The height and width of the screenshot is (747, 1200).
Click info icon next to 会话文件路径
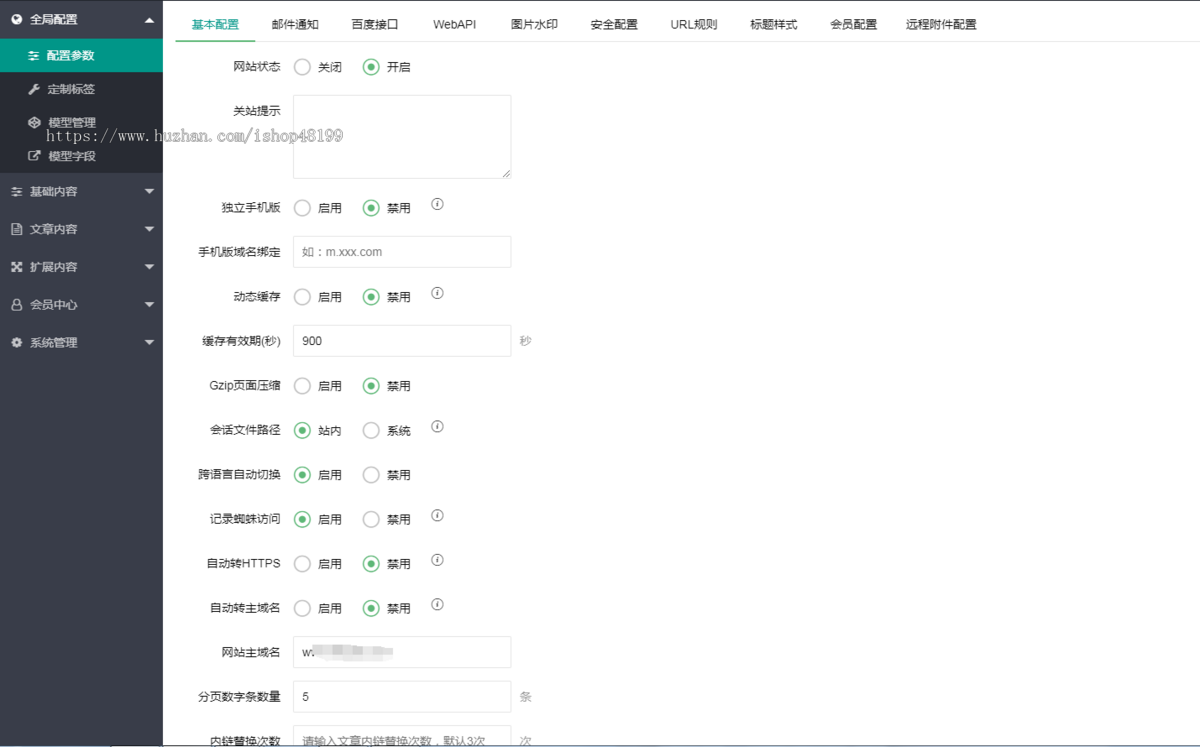[x=437, y=426]
